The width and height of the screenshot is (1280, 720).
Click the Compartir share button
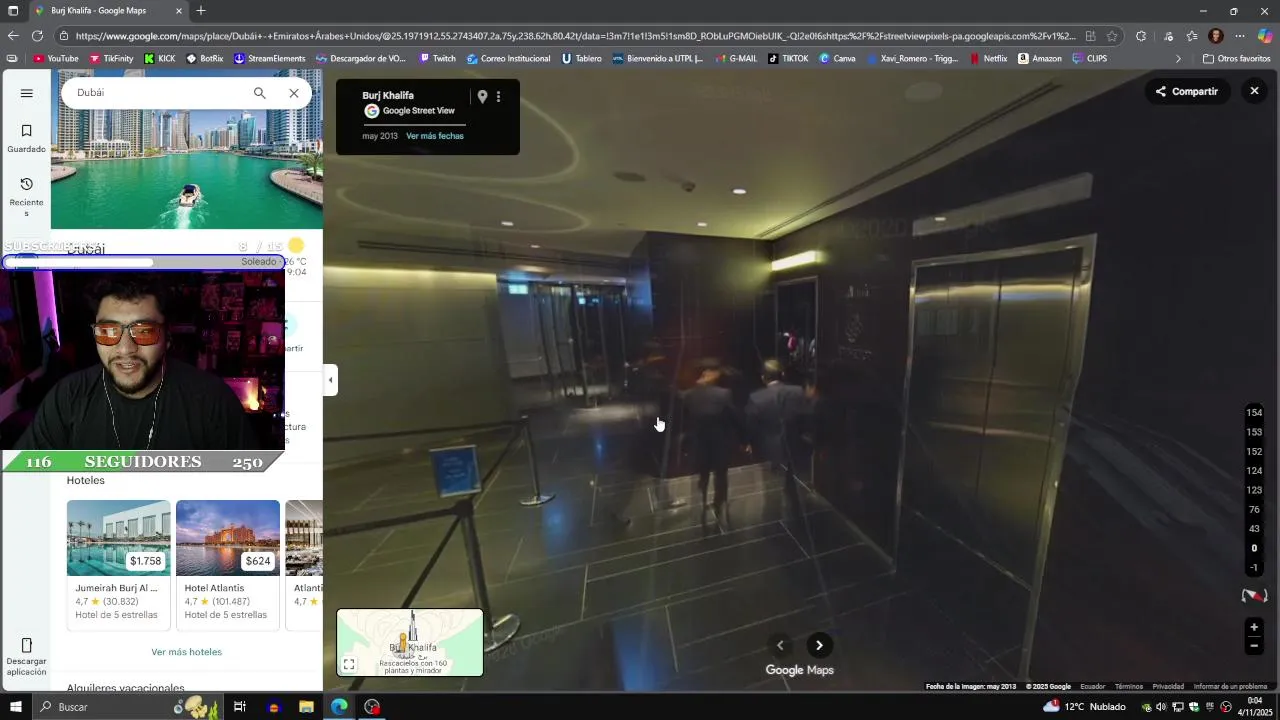coord(1187,91)
